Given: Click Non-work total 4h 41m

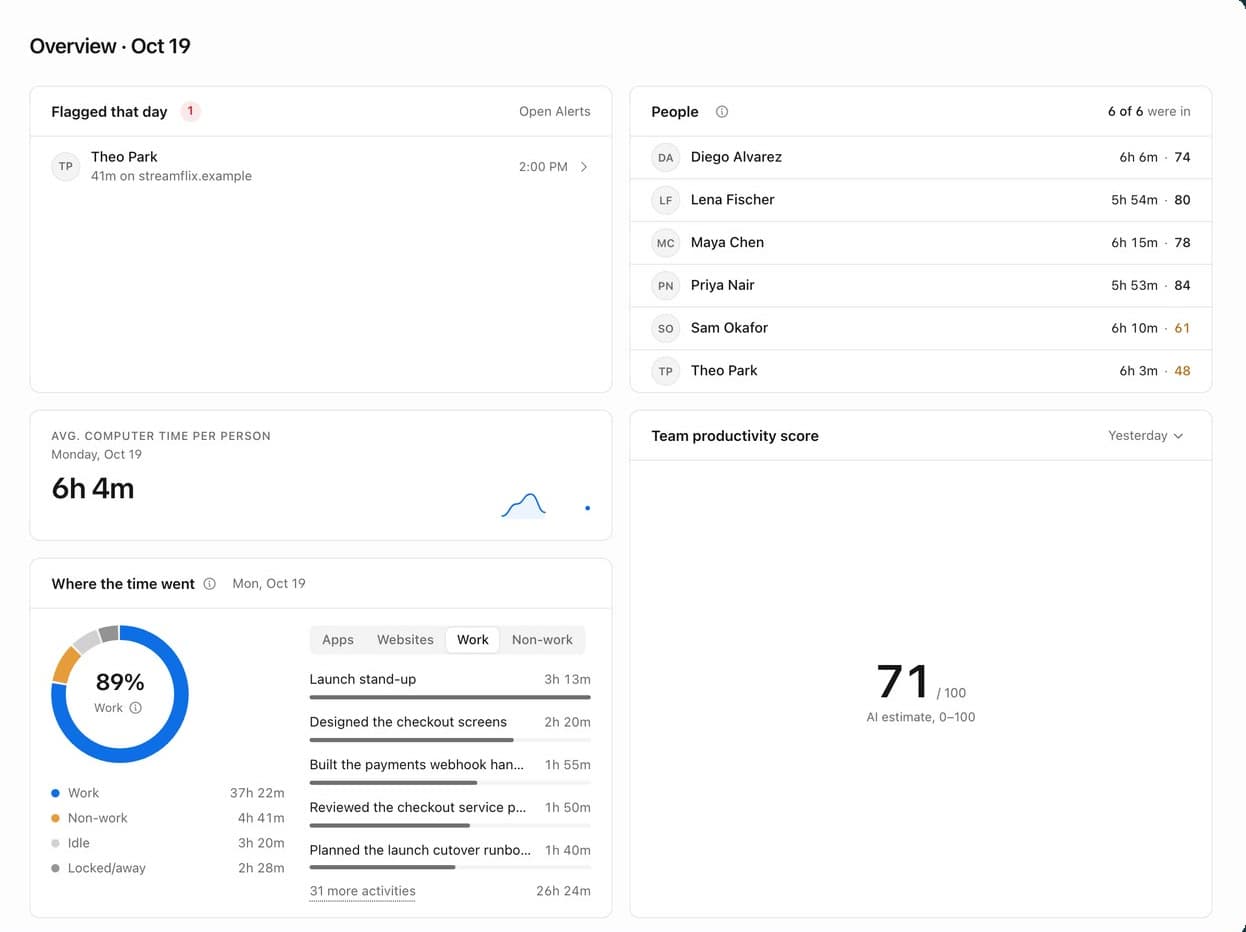Looking at the screenshot, I should (261, 818).
